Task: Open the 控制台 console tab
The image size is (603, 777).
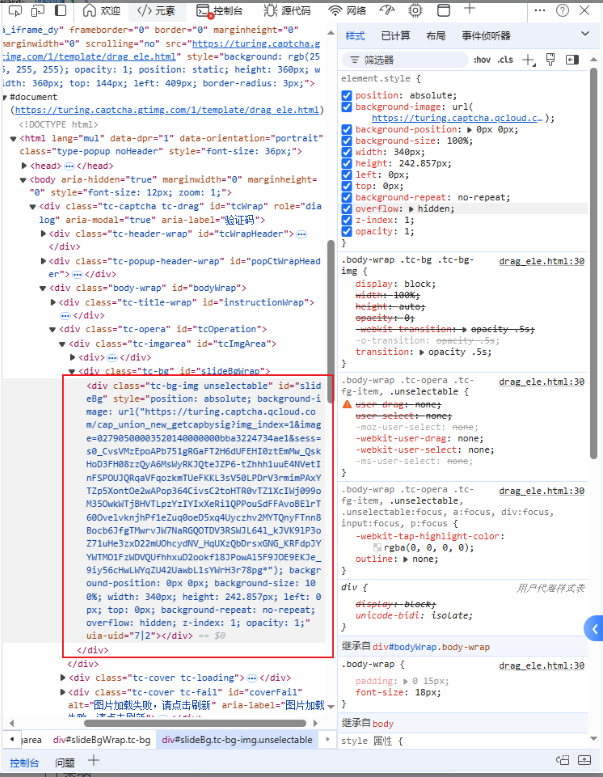Action: [219, 10]
